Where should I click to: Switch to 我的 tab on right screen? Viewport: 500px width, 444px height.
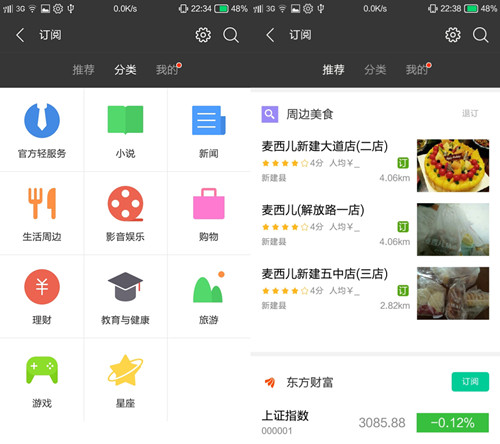click(417, 70)
